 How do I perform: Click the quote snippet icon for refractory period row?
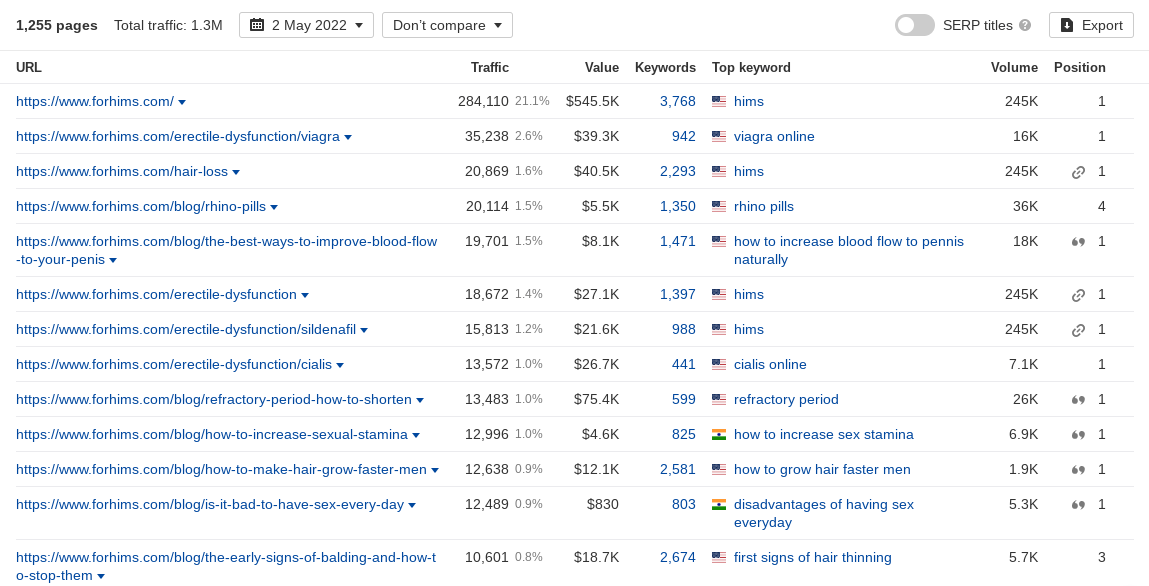[x=1078, y=400]
